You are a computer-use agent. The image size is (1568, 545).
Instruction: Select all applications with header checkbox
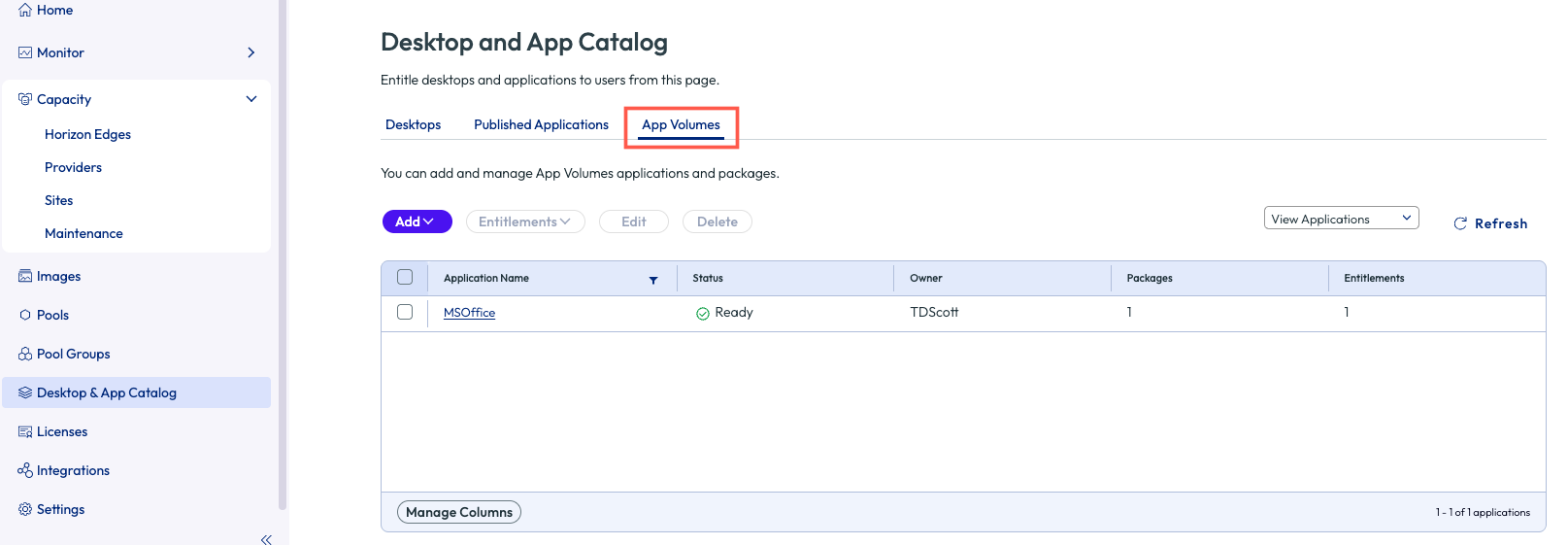[405, 278]
